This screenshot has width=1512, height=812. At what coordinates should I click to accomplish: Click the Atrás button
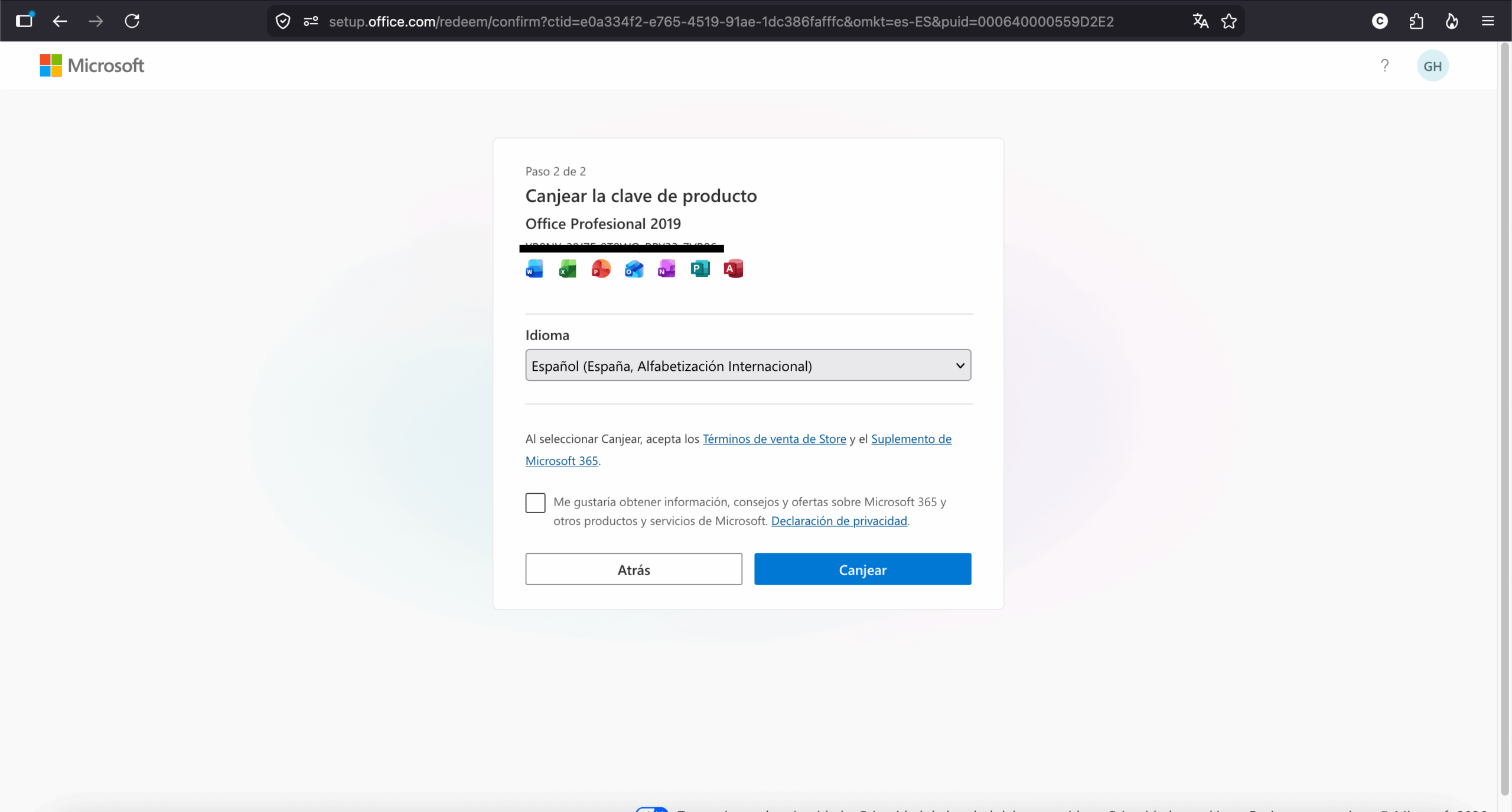(x=634, y=569)
